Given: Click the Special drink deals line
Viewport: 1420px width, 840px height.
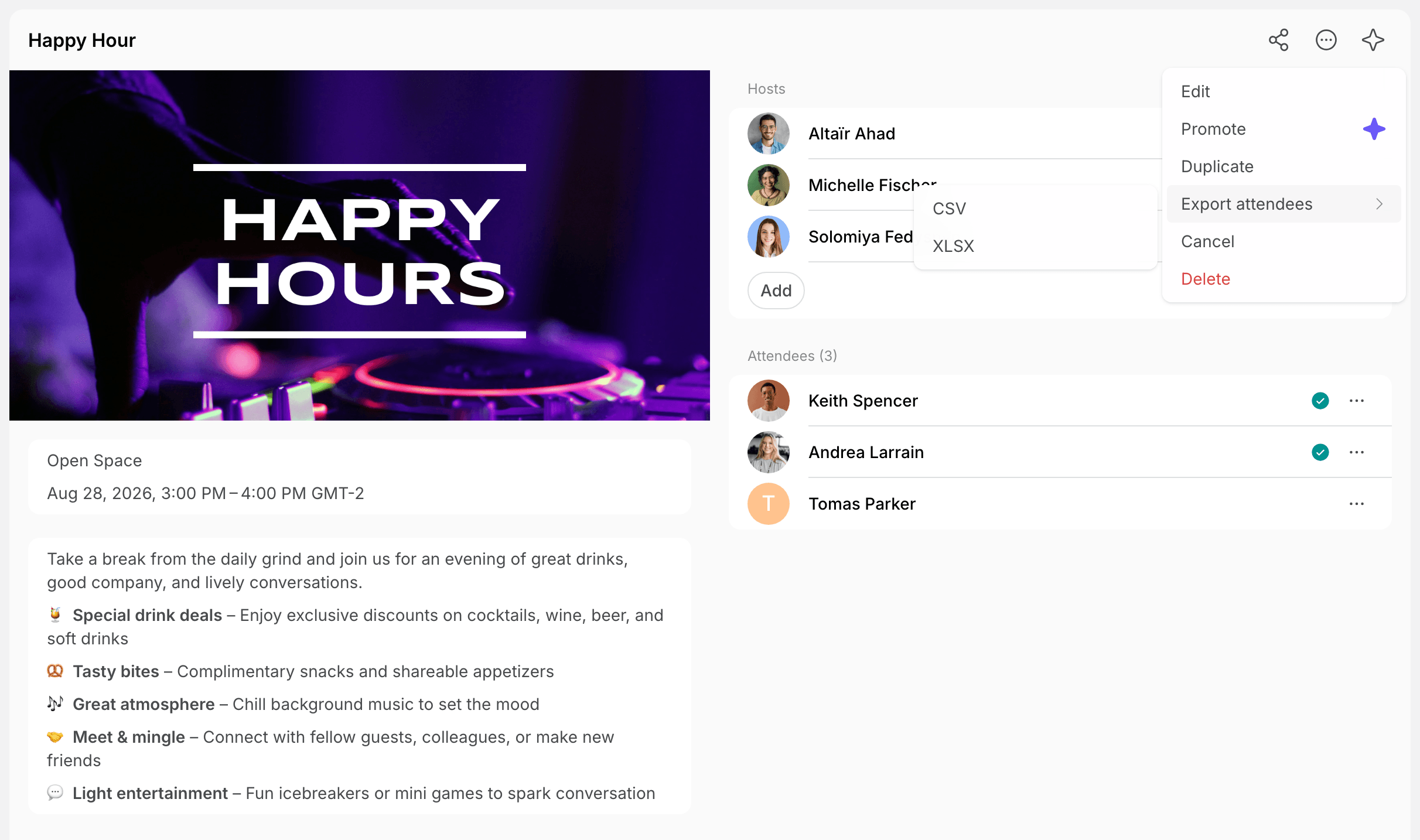Looking at the screenshot, I should pyautogui.click(x=355, y=627).
